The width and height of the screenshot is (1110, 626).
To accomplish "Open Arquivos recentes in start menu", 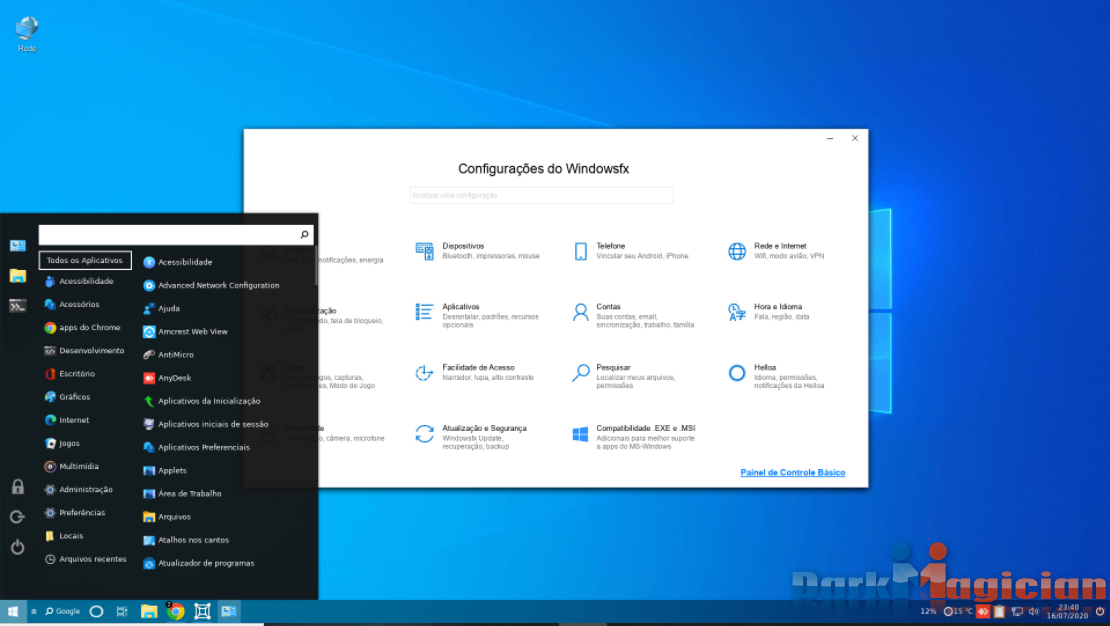I will [85, 559].
